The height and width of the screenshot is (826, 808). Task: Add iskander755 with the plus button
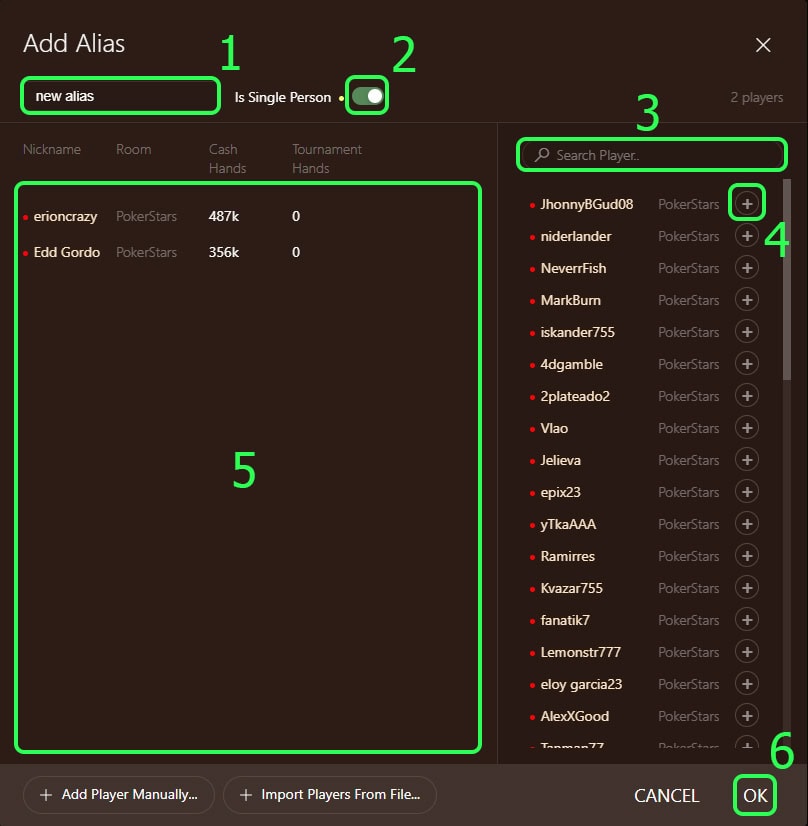point(747,332)
